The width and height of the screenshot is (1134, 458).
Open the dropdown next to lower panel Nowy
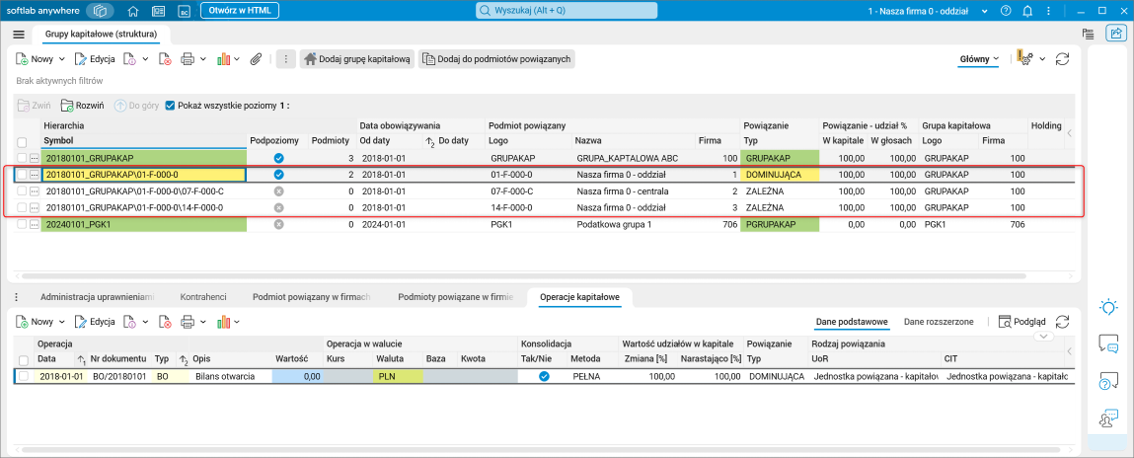(61, 321)
